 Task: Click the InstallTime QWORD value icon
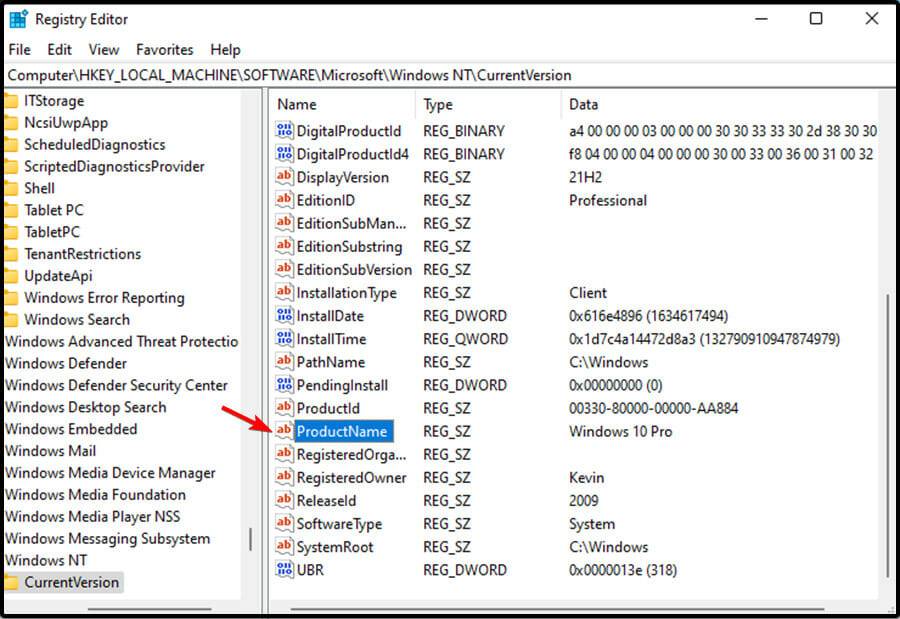(284, 338)
